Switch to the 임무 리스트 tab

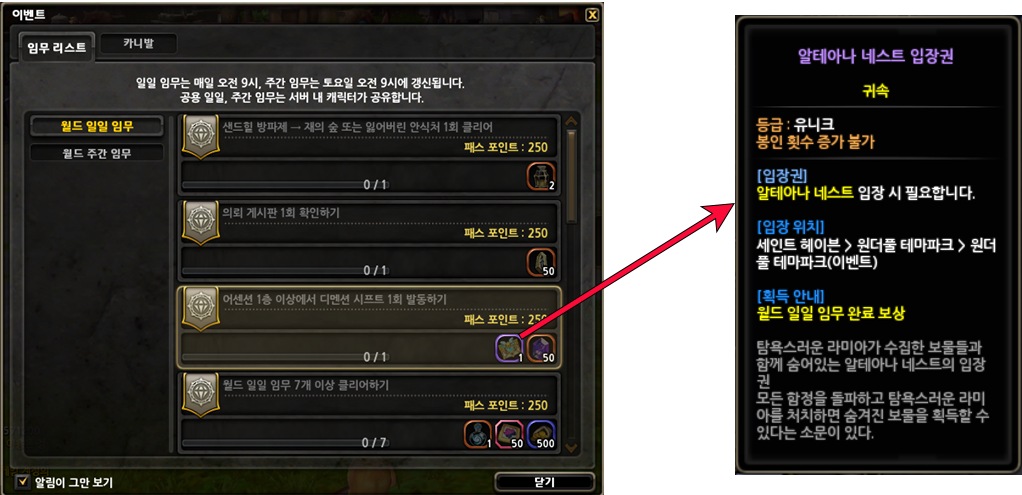[57, 48]
